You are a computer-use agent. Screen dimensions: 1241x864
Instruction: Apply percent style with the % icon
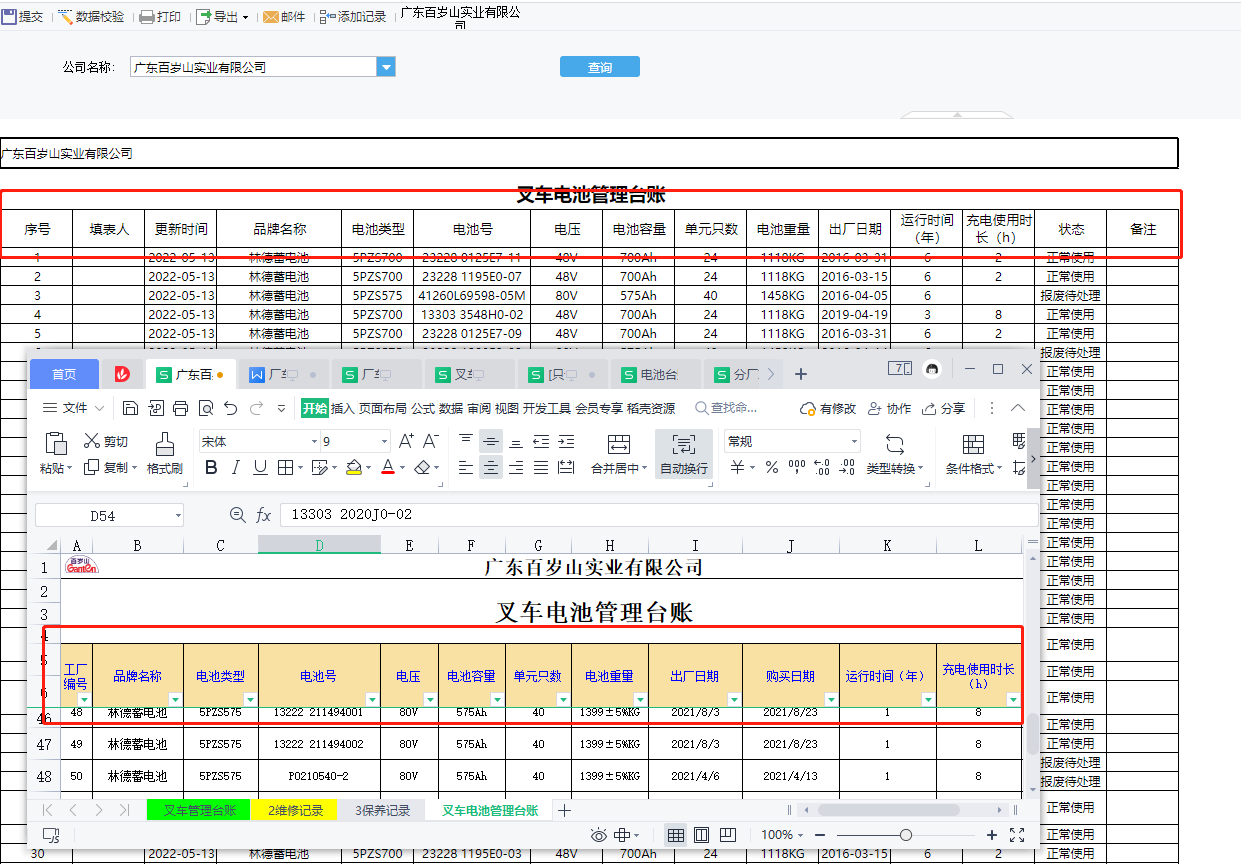(x=772, y=467)
